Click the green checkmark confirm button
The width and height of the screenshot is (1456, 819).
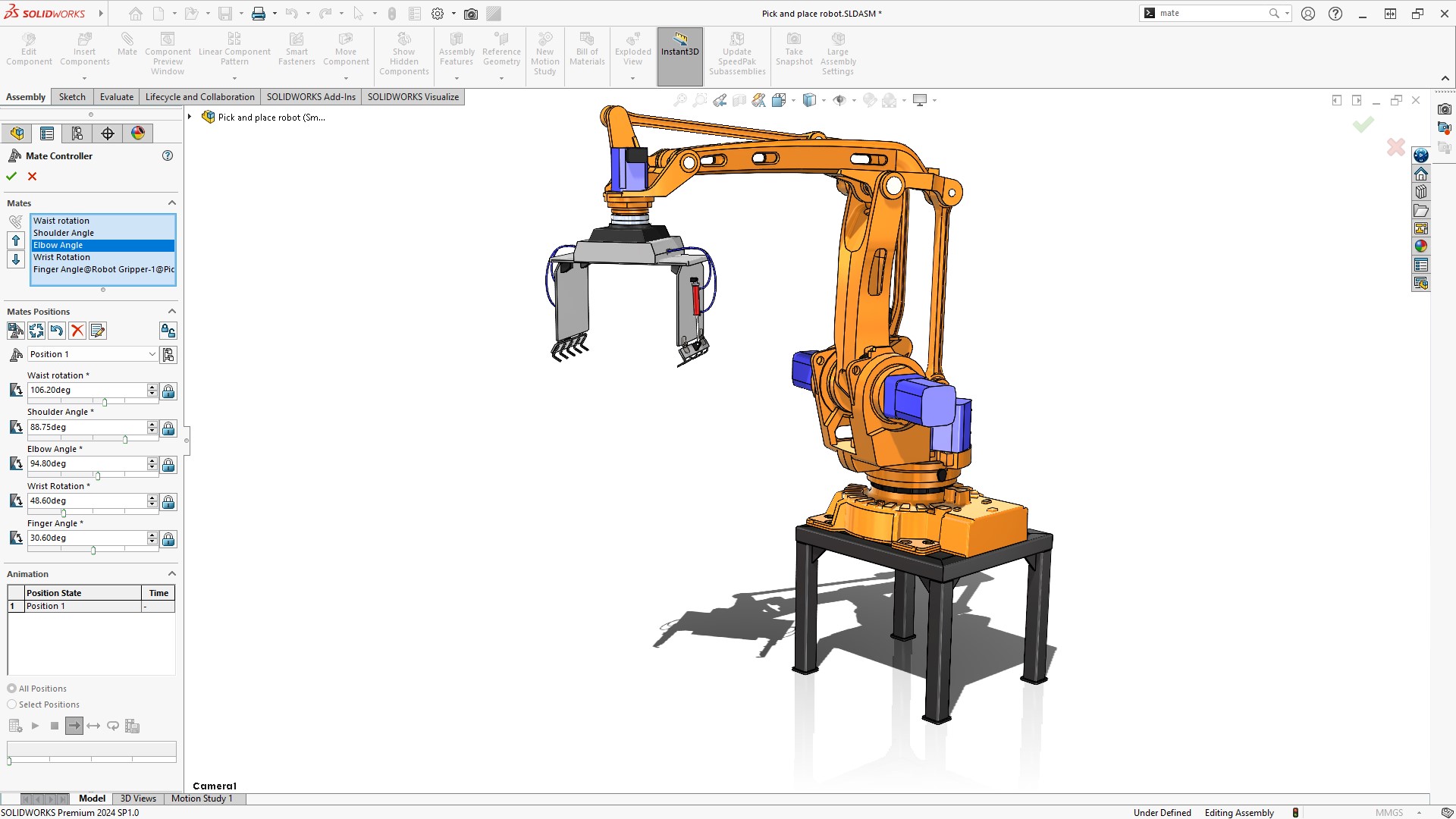tap(11, 176)
